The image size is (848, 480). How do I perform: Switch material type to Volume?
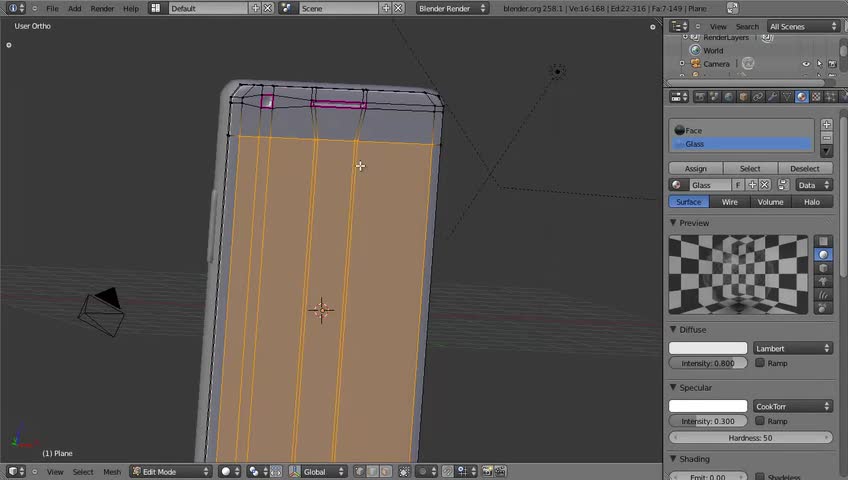(x=771, y=202)
